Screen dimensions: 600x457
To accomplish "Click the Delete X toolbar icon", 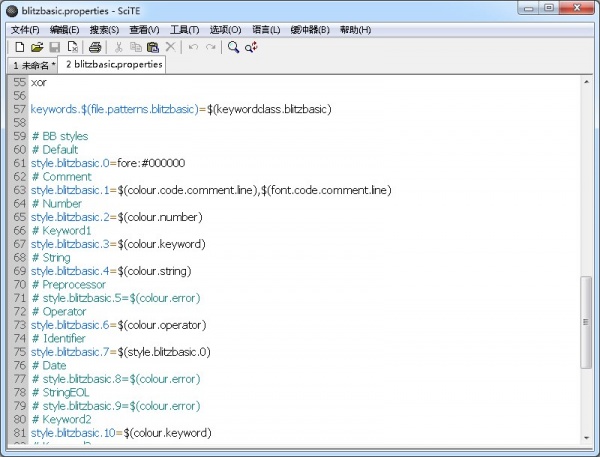I will pyautogui.click(x=170, y=47).
